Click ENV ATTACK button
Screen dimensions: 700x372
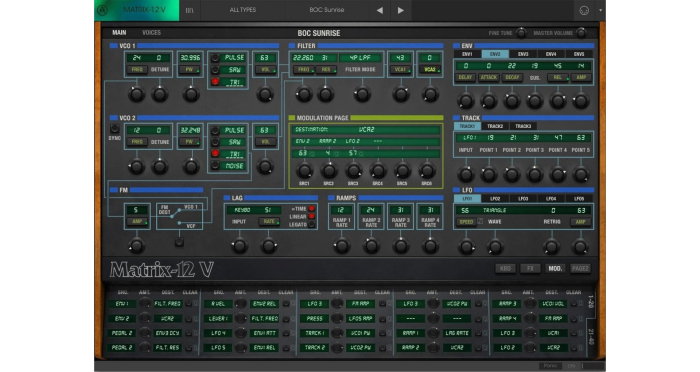[x=488, y=77]
